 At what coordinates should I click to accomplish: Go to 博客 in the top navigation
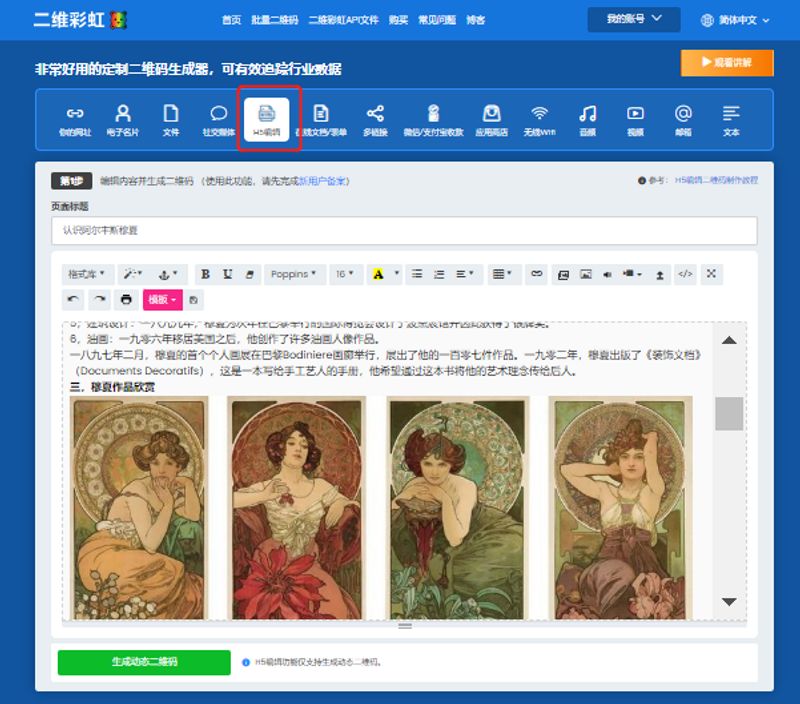pos(476,20)
